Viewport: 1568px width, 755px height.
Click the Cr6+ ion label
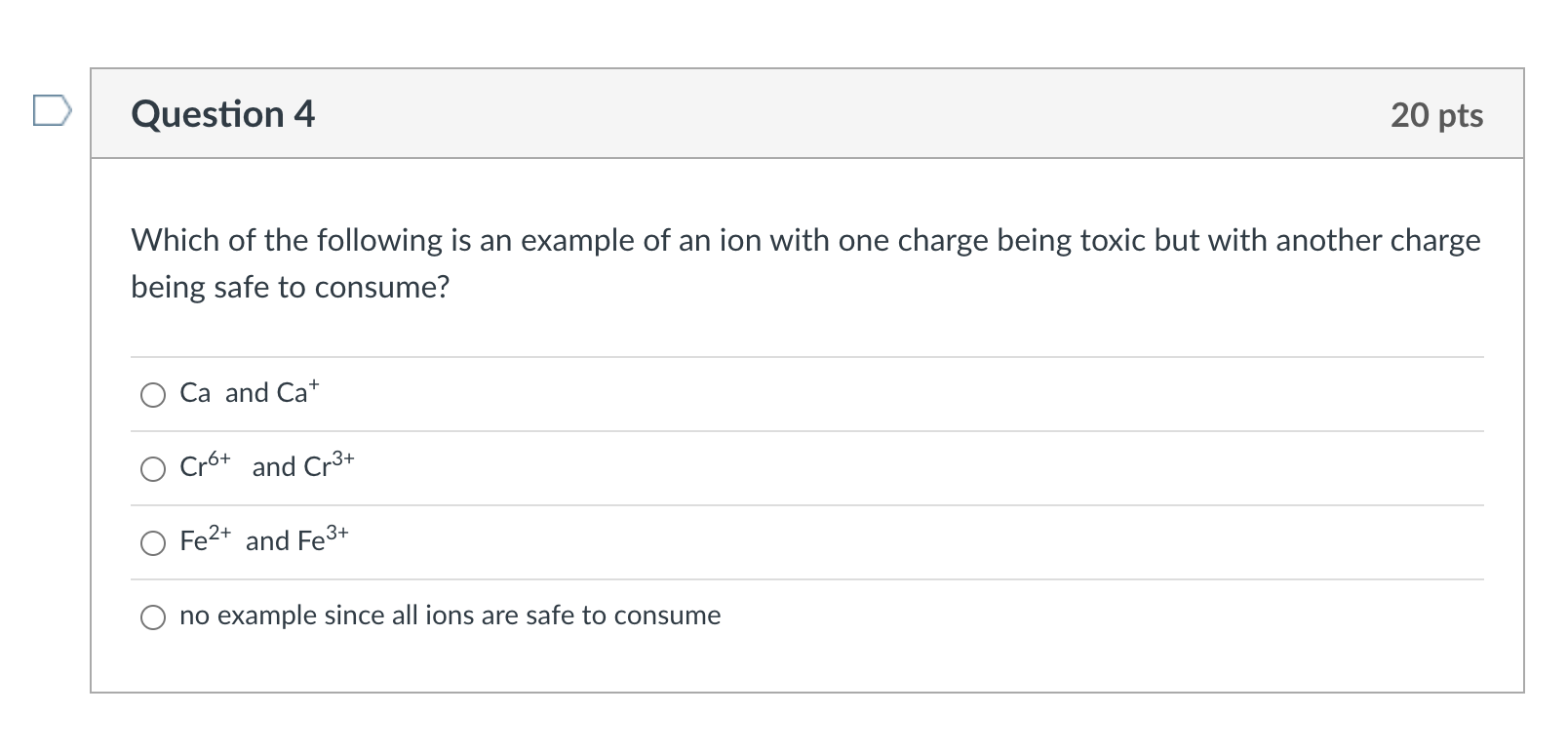point(205,466)
